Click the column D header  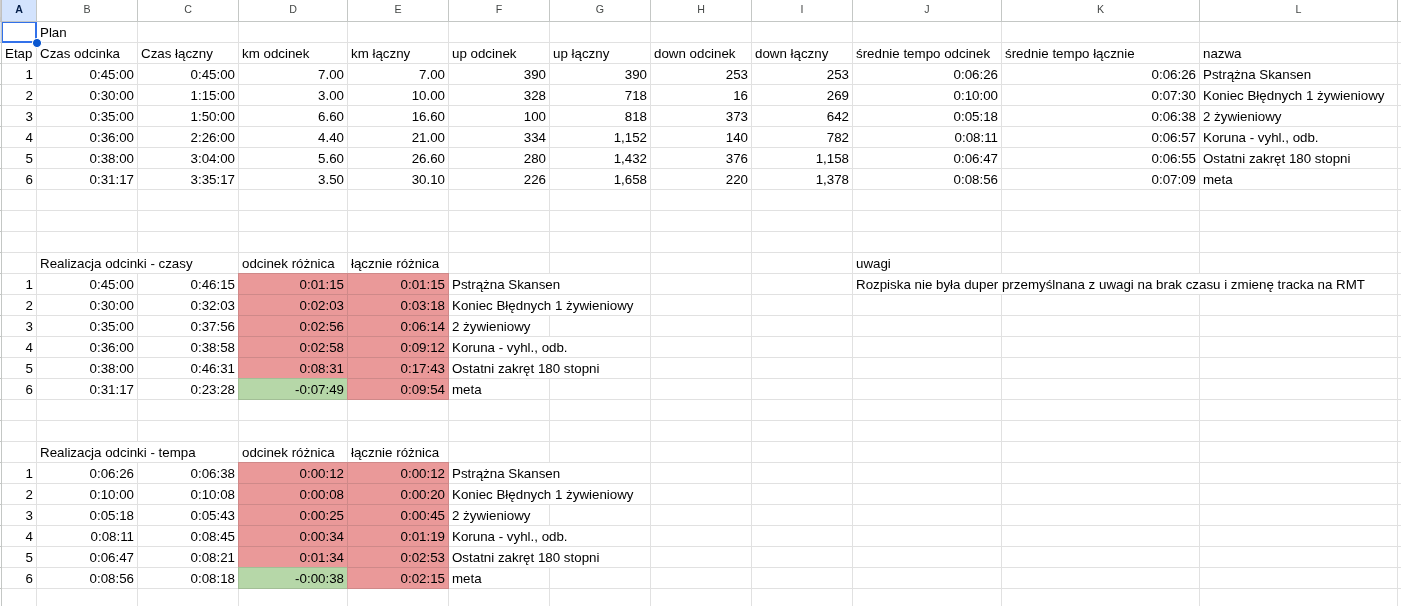click(x=293, y=10)
